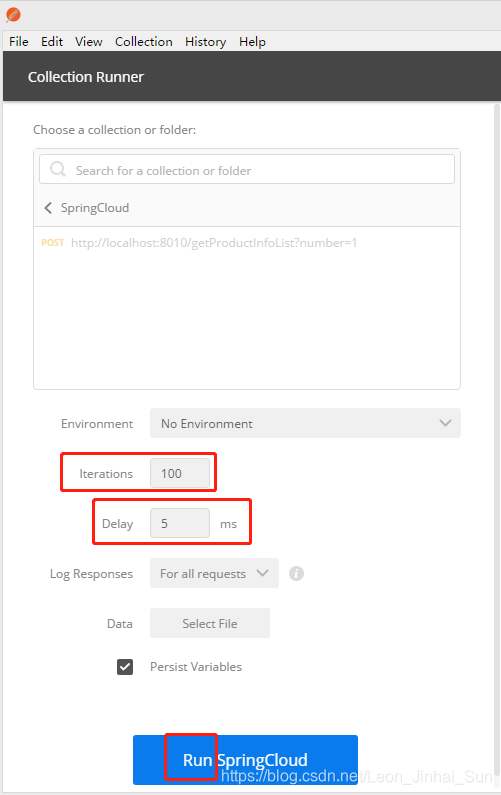Click the Data label
This screenshot has height=795, width=501.
coord(120,624)
